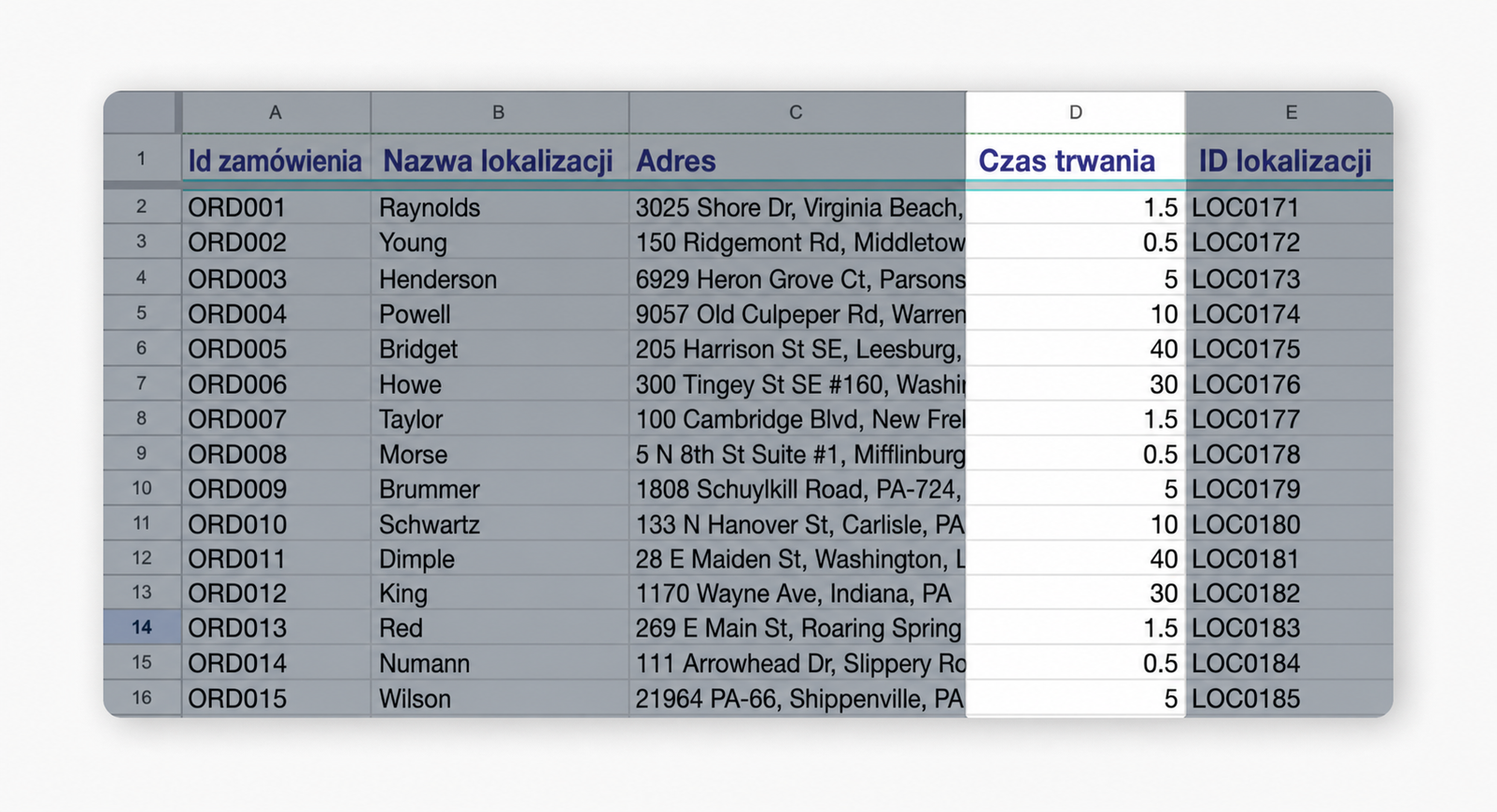Screen dimensions: 1497x812
Task: Select row 1 header number
Action: tap(142, 160)
